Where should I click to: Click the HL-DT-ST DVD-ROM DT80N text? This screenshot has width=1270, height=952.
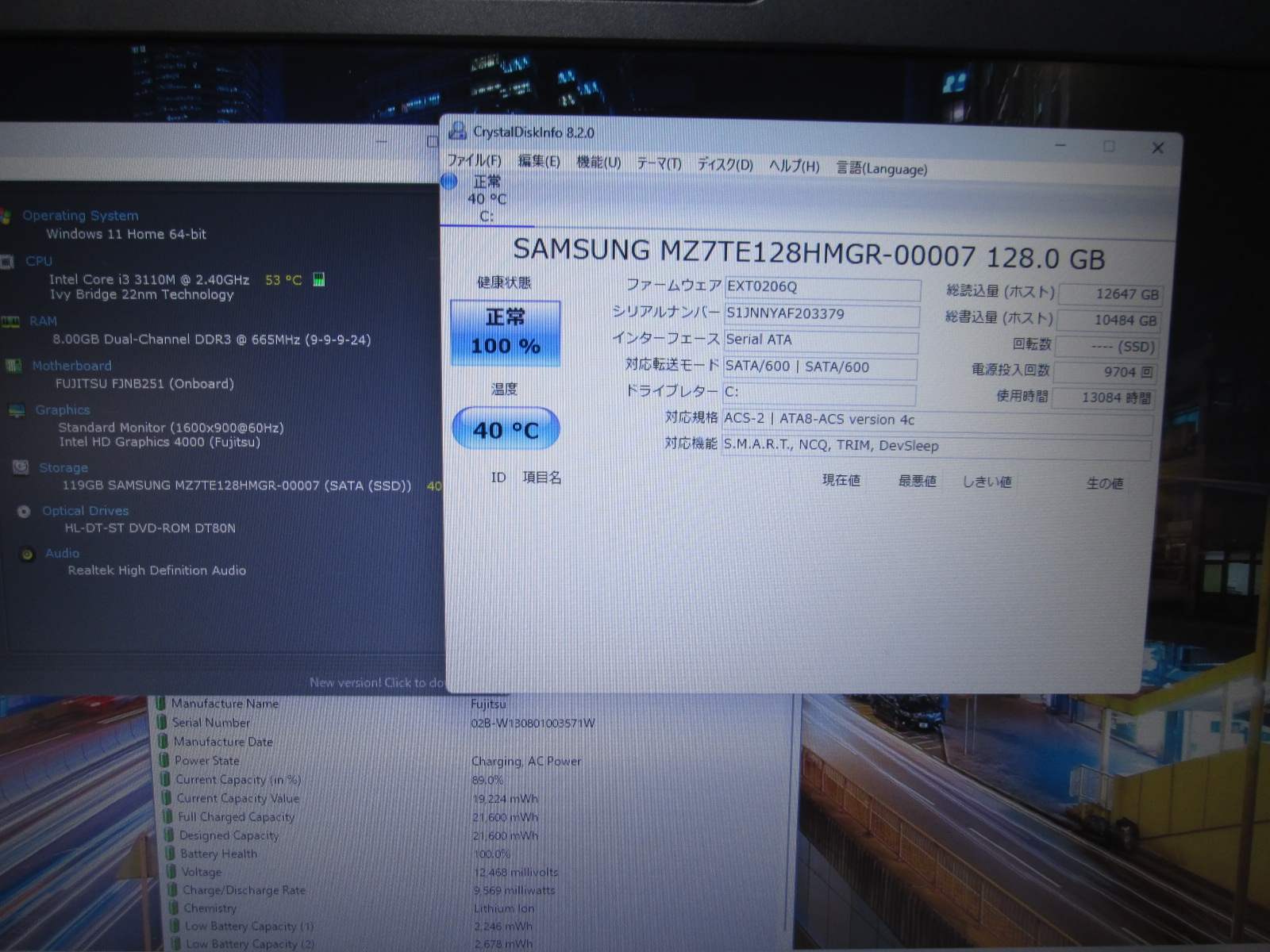tap(150, 528)
